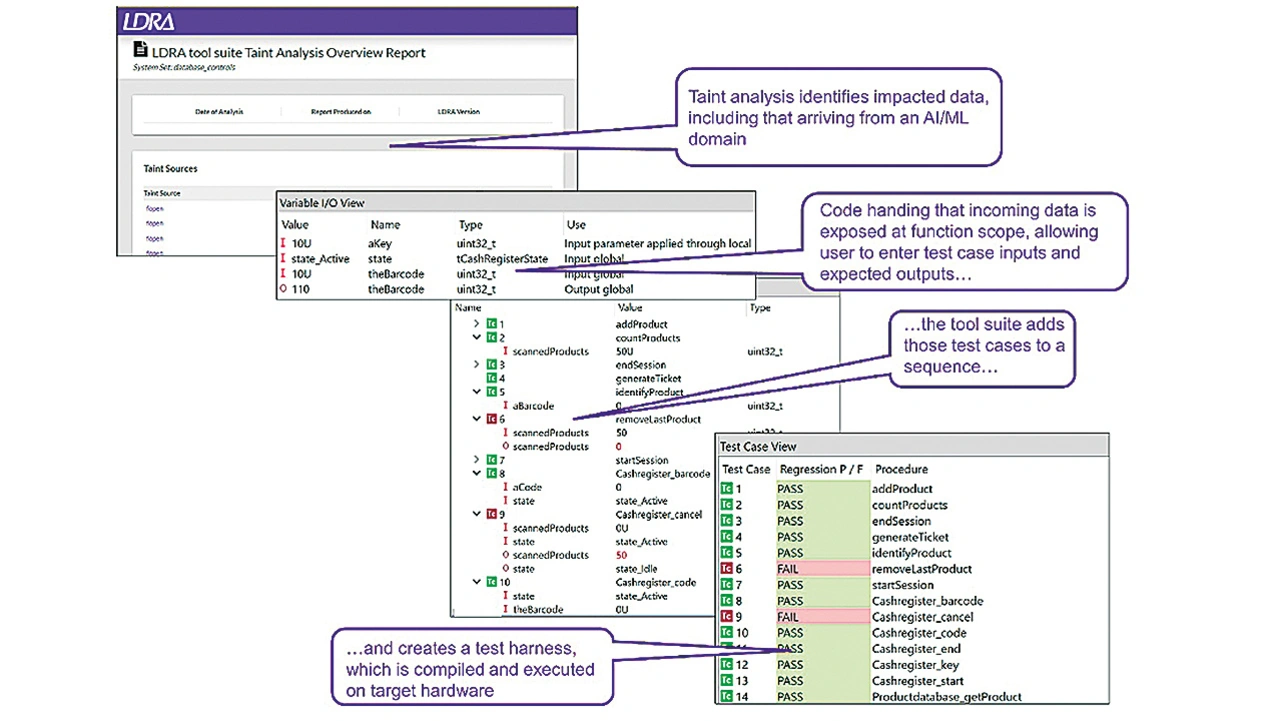The width and height of the screenshot is (1280, 721).
Task: Click the Regression P / F column header
Action: (x=820, y=469)
